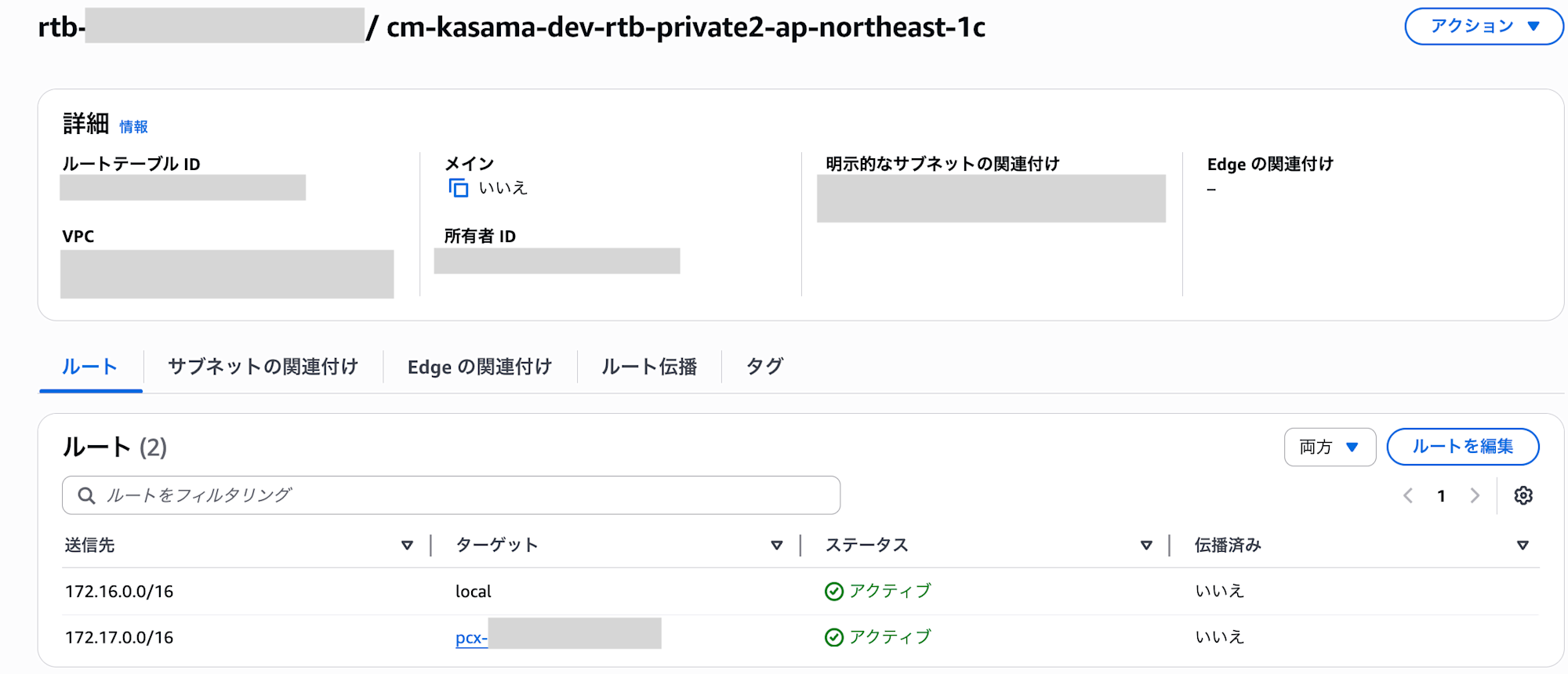Click the ステータス column header

click(x=867, y=545)
